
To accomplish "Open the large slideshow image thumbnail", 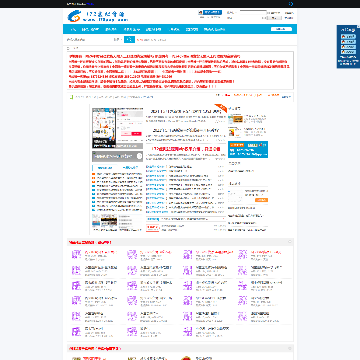I will 104,128.
